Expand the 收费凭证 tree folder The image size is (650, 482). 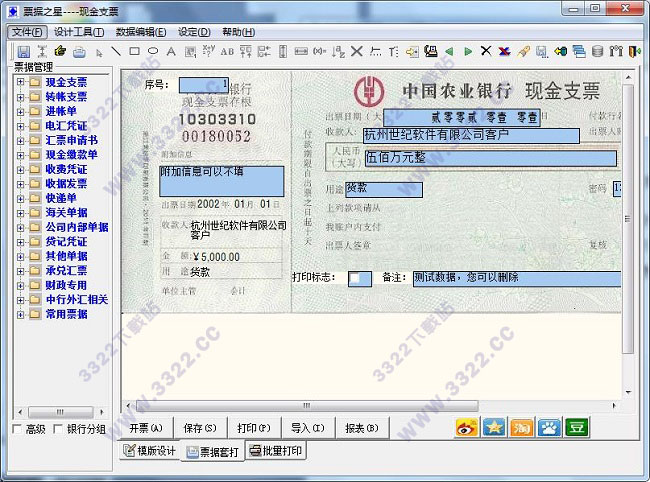20,170
